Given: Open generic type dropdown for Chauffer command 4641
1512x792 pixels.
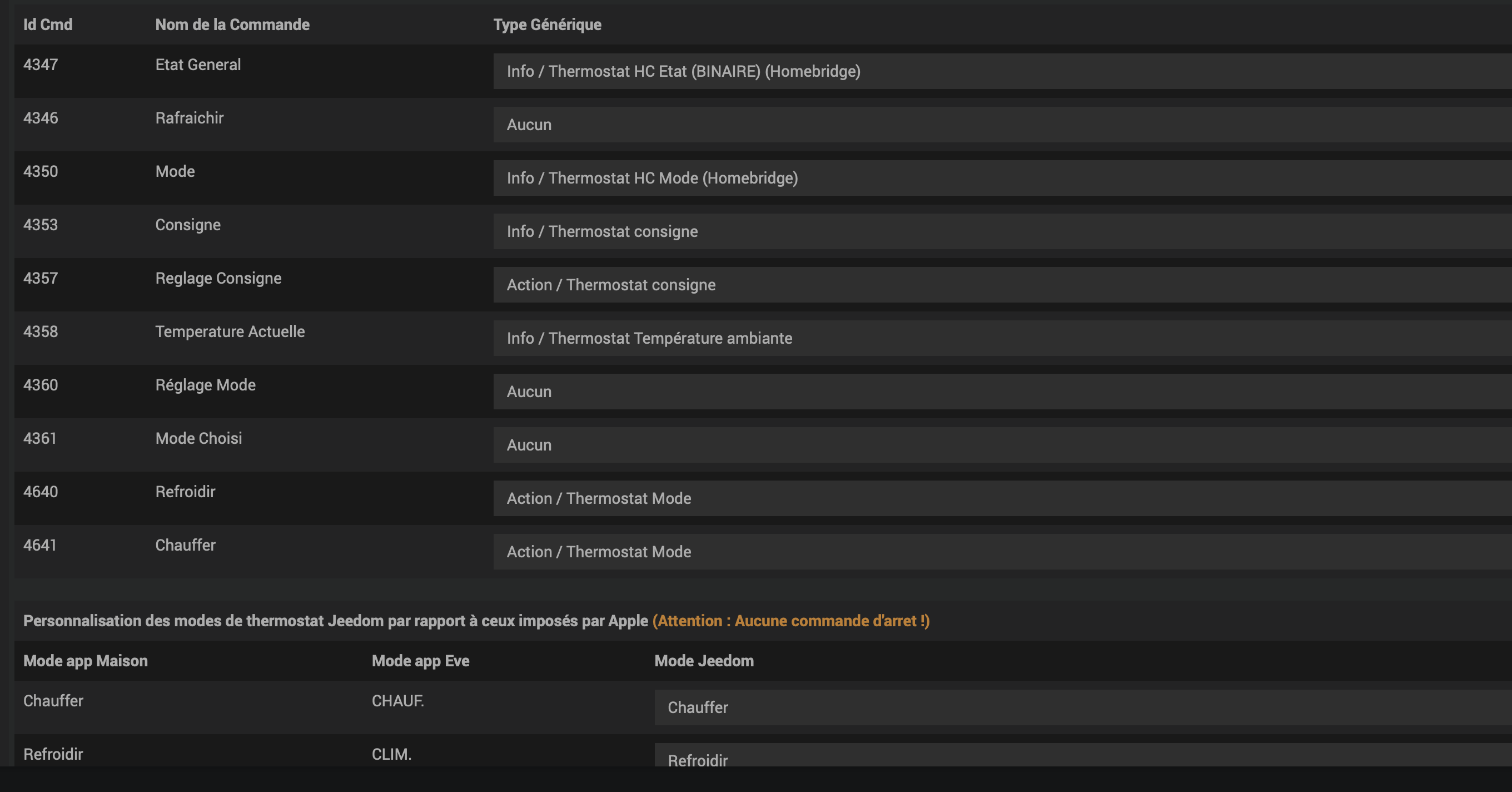Looking at the screenshot, I should pyautogui.click(x=1002, y=552).
